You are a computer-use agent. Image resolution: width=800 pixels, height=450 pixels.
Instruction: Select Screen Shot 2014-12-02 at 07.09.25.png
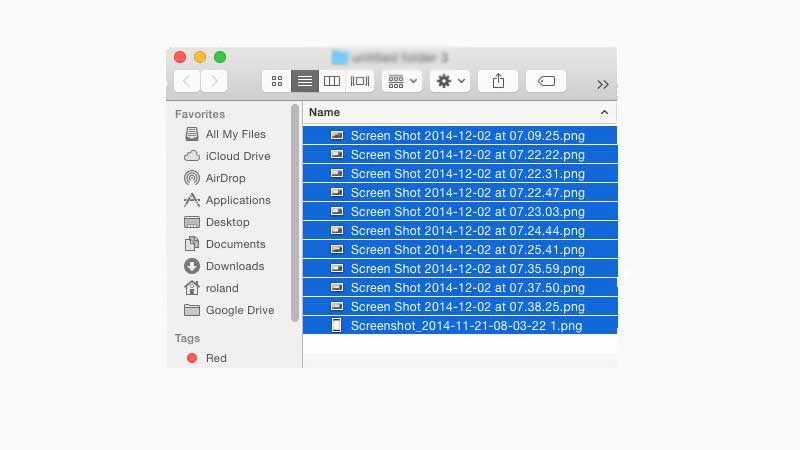tap(460, 136)
